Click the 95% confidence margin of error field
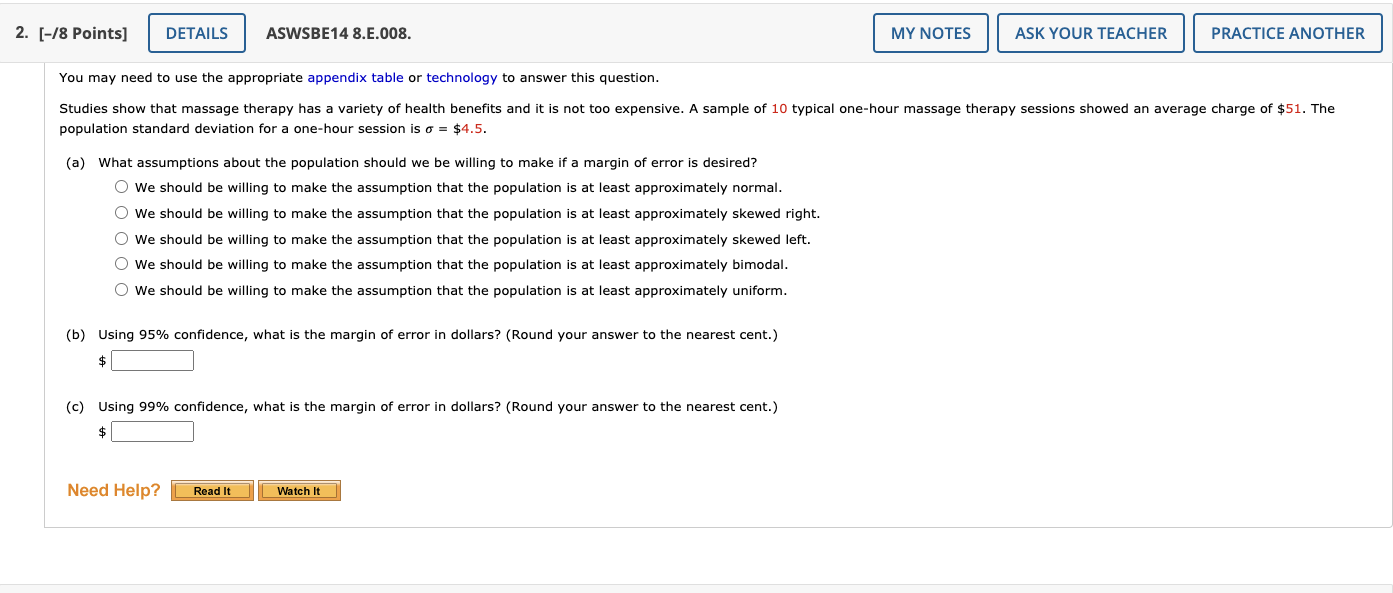This screenshot has height=593, width=1393. 152,360
